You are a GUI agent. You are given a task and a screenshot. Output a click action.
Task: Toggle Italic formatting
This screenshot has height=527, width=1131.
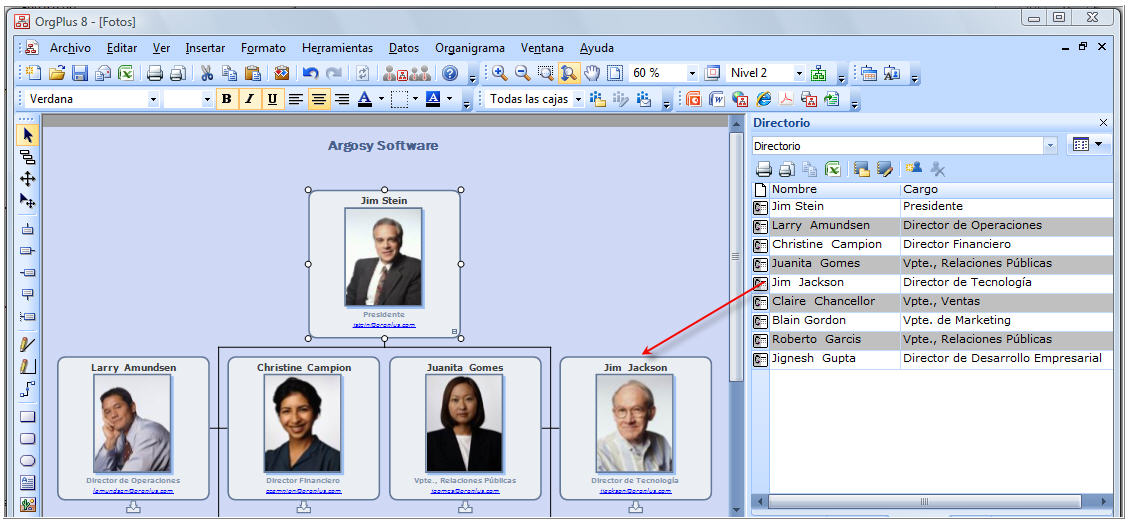249,99
